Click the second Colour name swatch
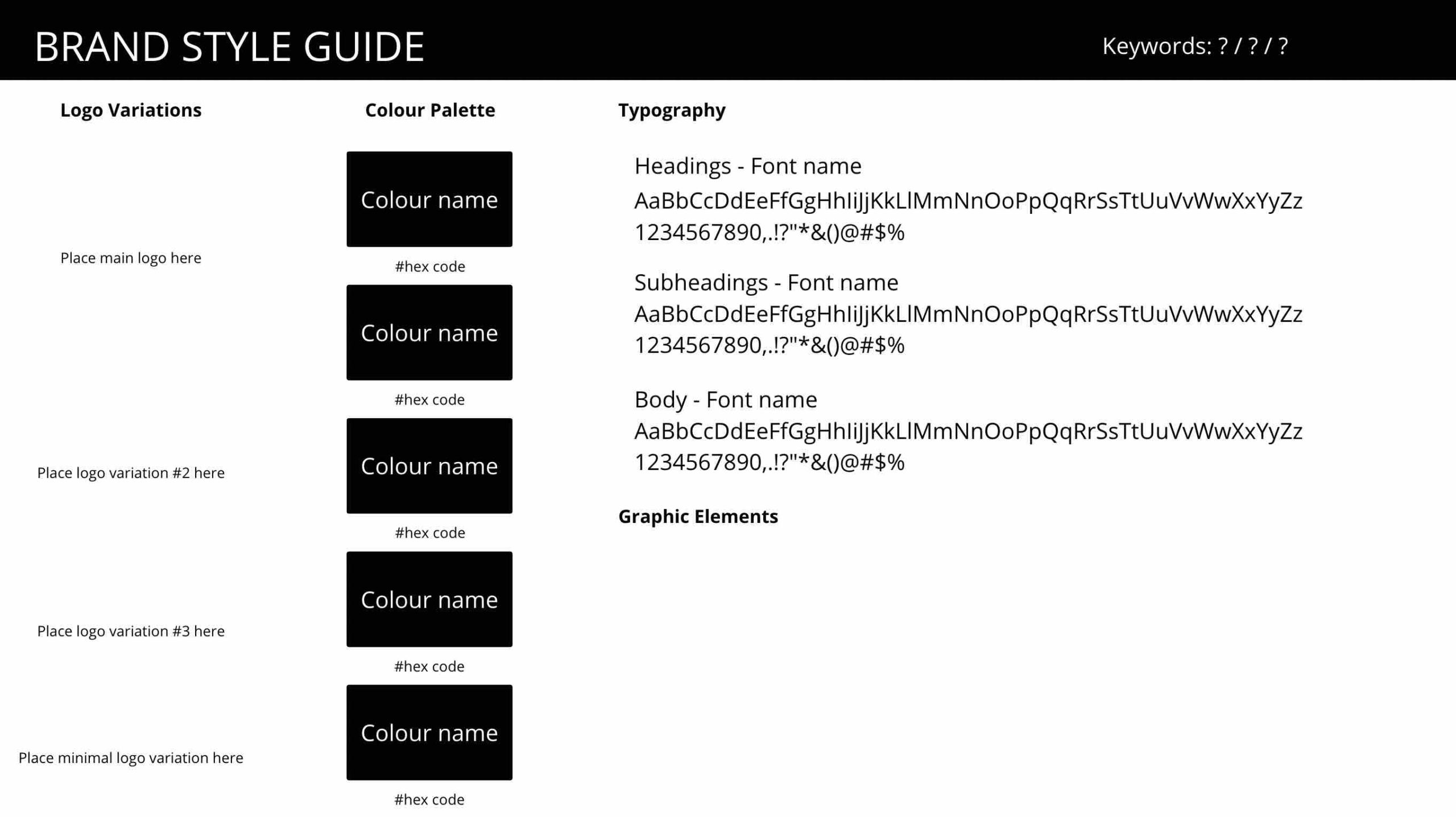1456x817 pixels. pyautogui.click(x=430, y=332)
